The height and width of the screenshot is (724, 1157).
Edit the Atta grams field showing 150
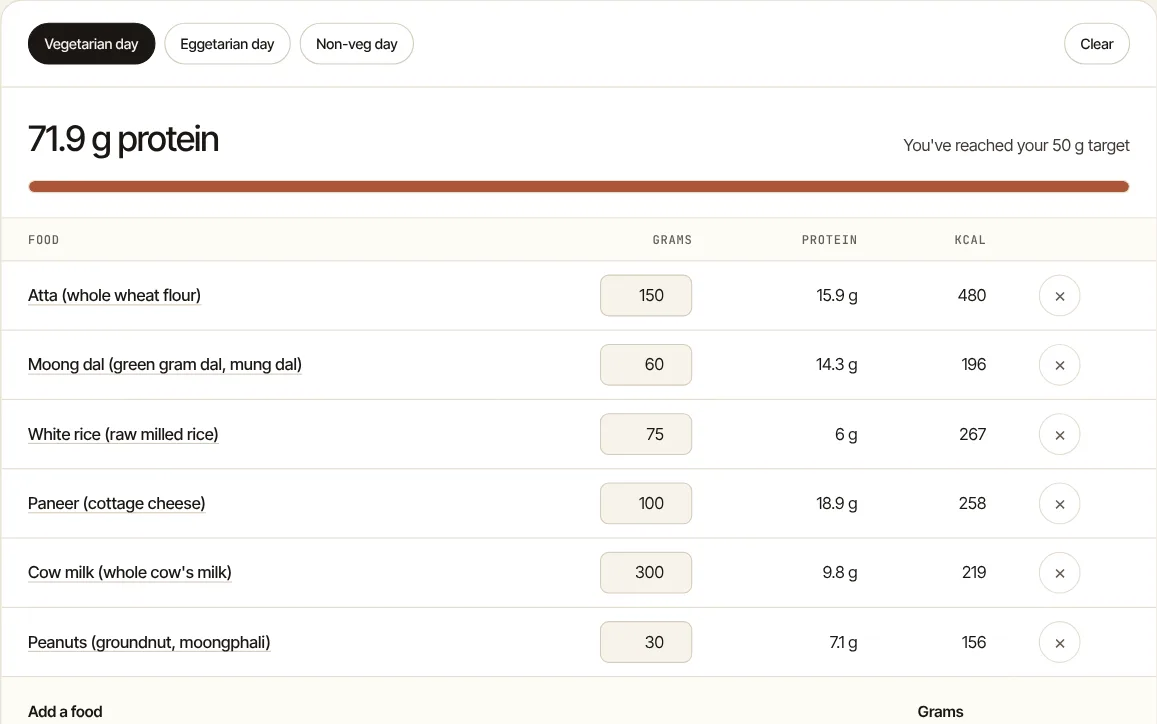[646, 295]
